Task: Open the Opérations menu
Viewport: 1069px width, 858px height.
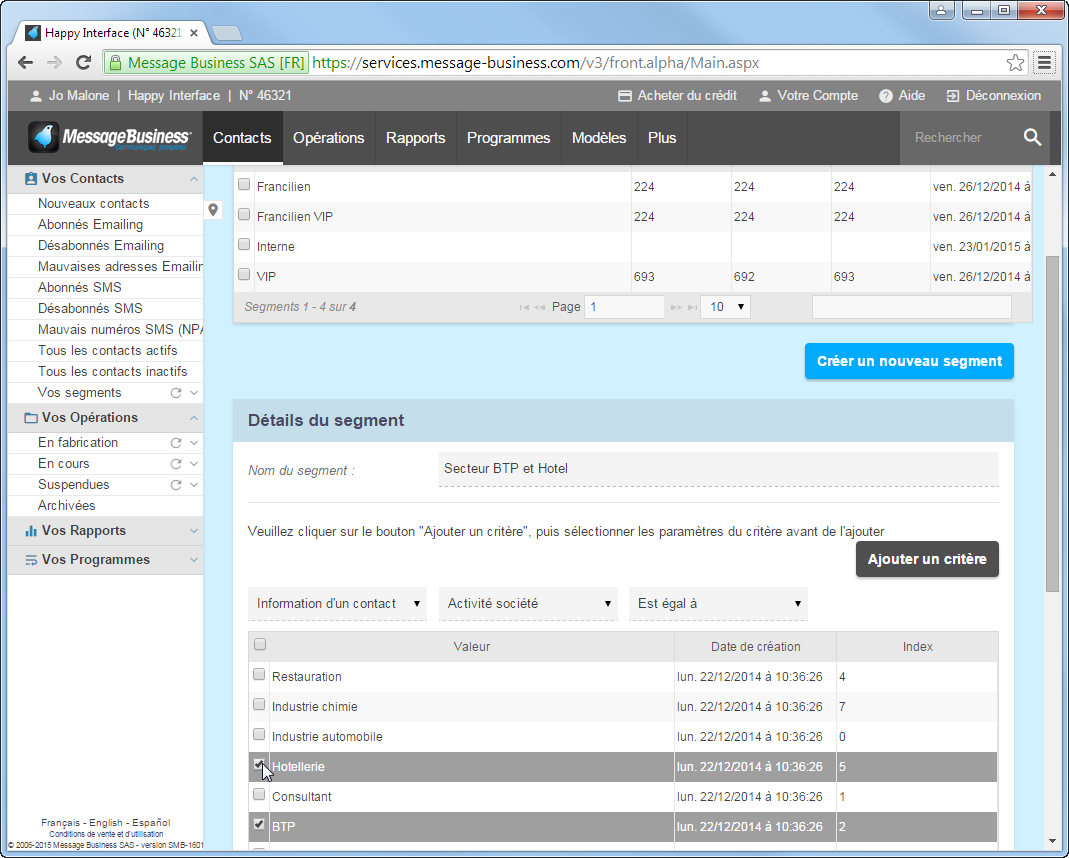Action: point(328,138)
